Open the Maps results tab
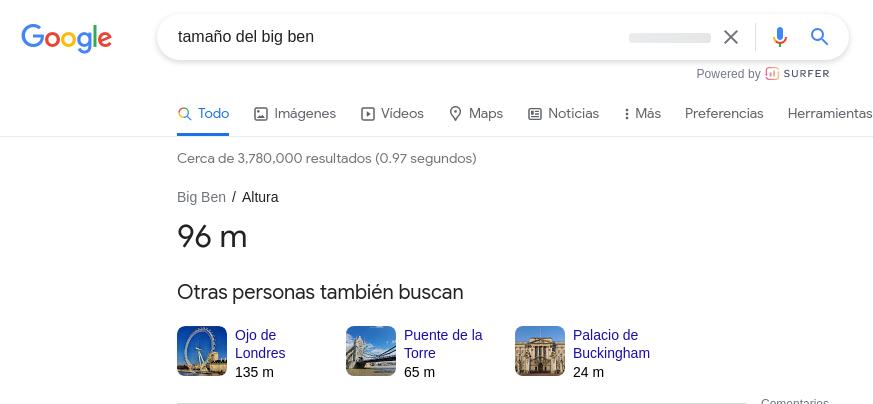Screen dimensions: 873x404 (x=475, y=114)
